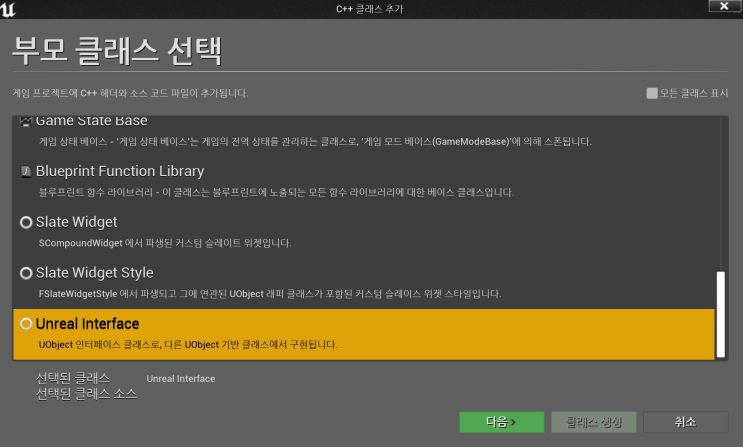Viewport: 743px width, 447px height.
Task: Pick the Slate Widget Style class
Action: click(364, 283)
